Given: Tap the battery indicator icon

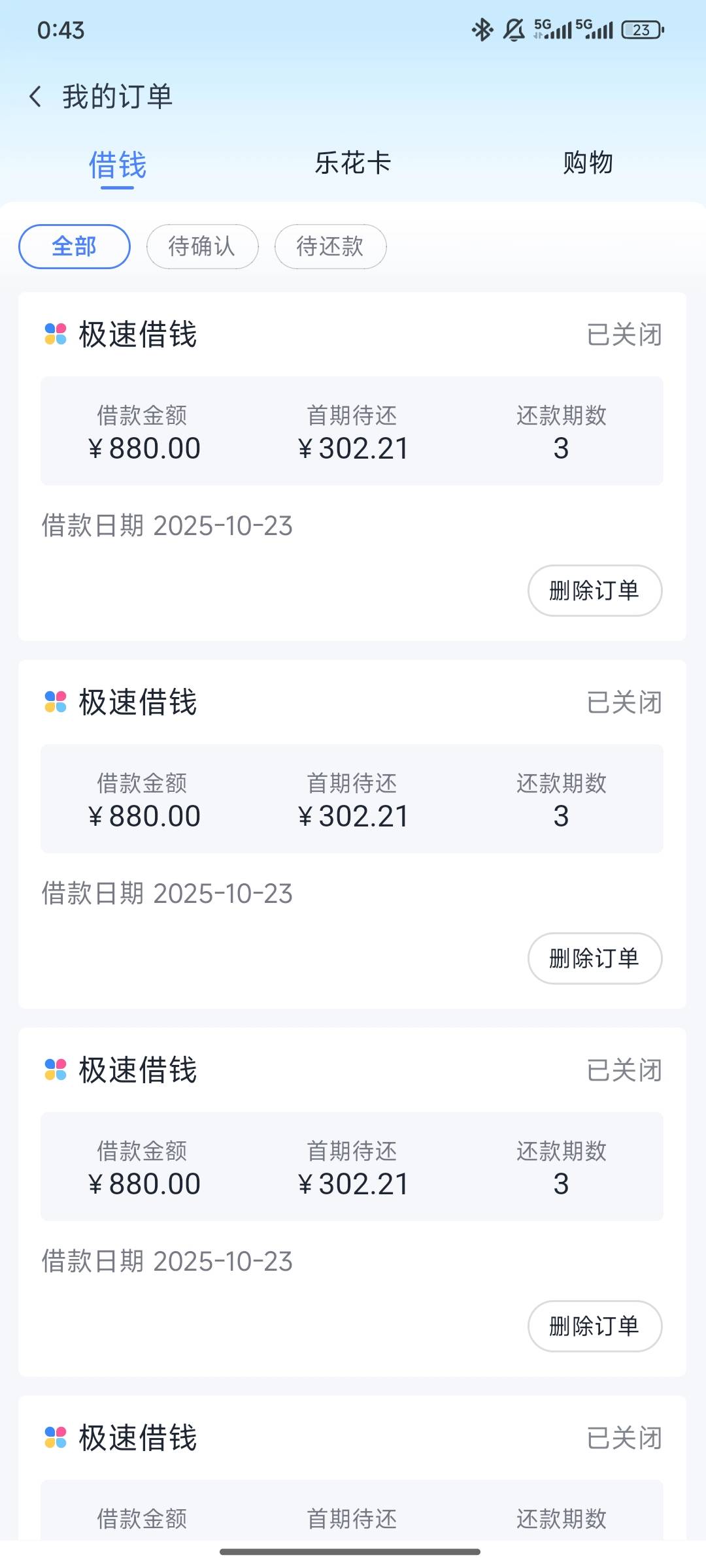Looking at the screenshot, I should click(643, 30).
